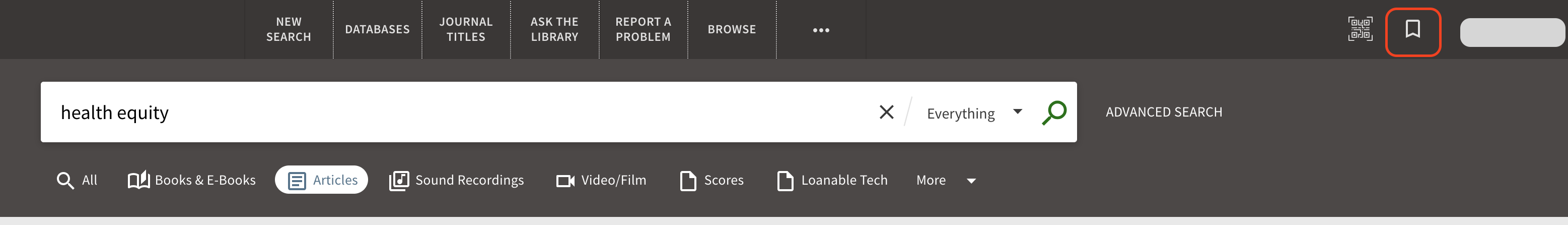The height and width of the screenshot is (225, 1568).
Task: Open the Everything scope dropdown
Action: pyautogui.click(x=974, y=113)
